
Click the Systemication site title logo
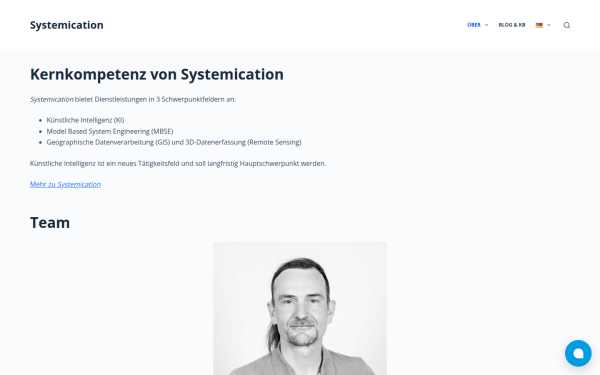point(67,25)
